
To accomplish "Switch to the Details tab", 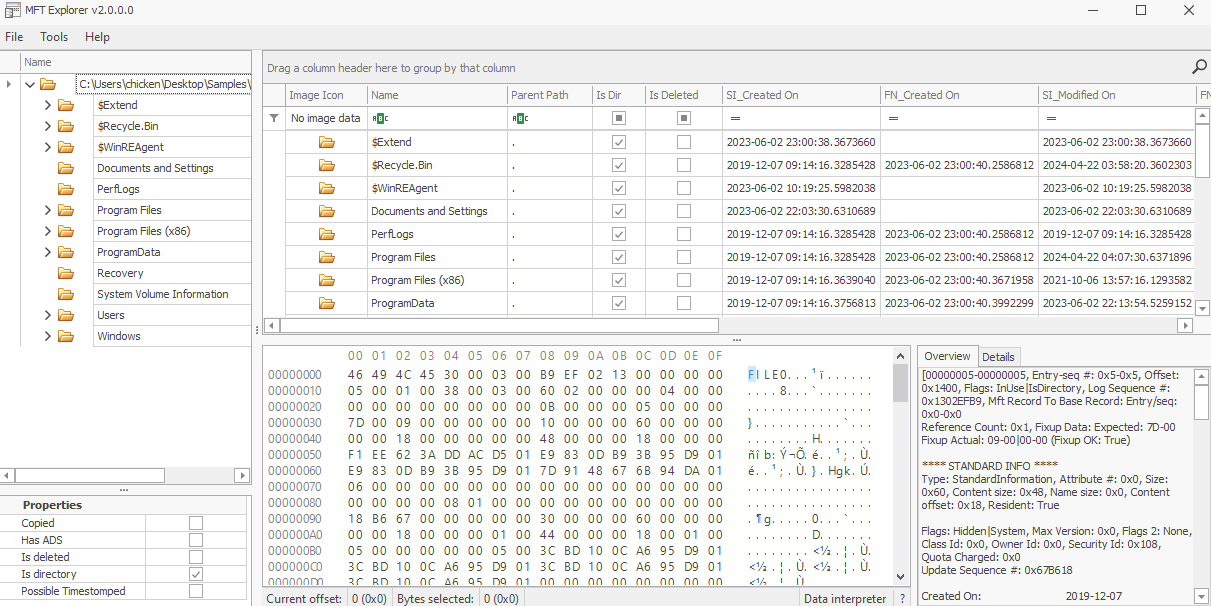I will click(998, 356).
